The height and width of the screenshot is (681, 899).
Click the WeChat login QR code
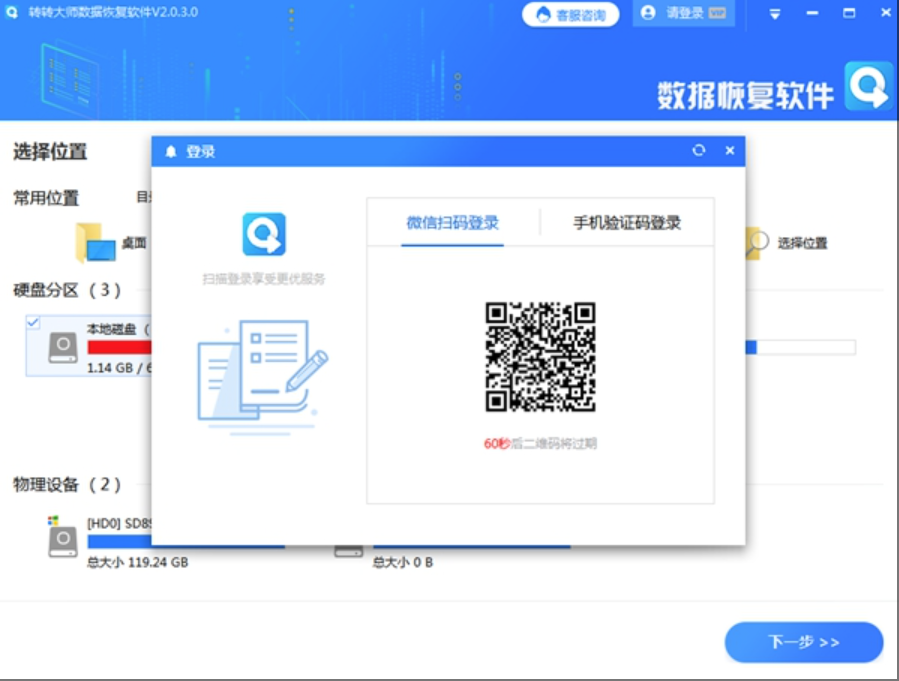point(540,357)
